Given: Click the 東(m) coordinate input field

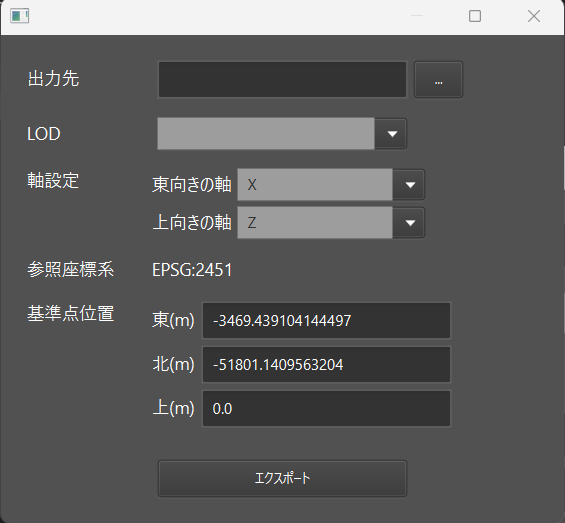Looking at the screenshot, I should coord(326,320).
